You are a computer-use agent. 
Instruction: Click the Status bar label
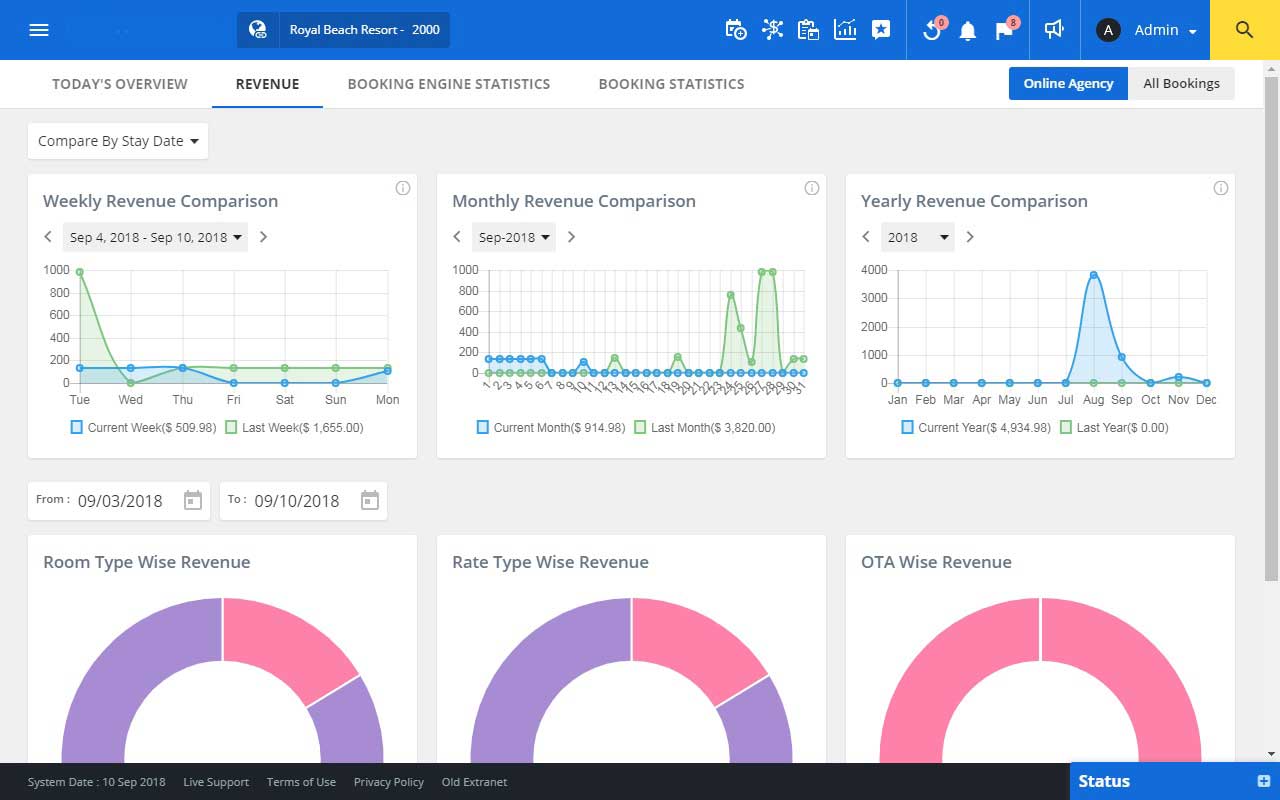[x=1104, y=781]
